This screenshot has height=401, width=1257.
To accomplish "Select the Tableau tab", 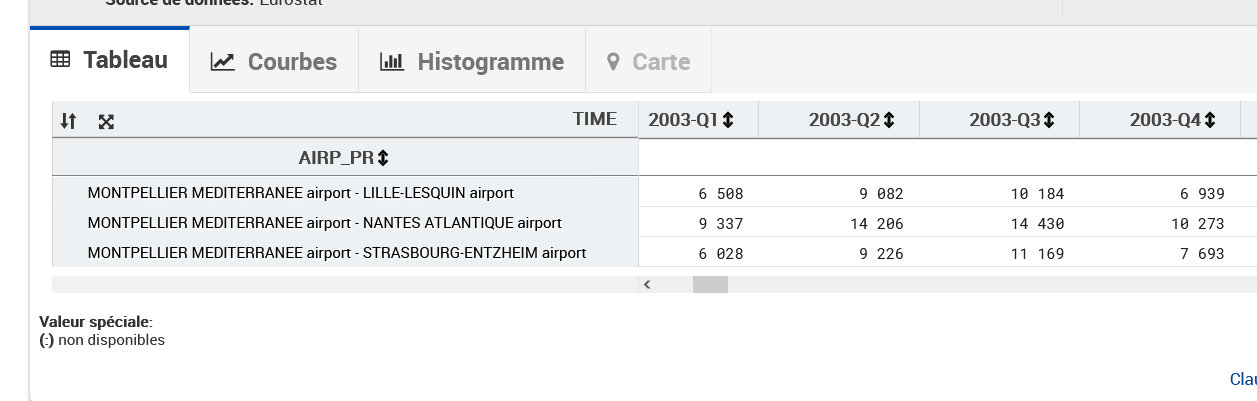I will pyautogui.click(x=110, y=60).
